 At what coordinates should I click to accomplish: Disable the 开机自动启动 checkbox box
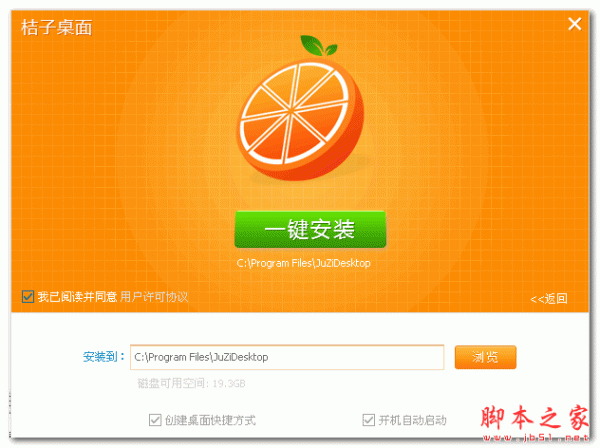tap(368, 420)
